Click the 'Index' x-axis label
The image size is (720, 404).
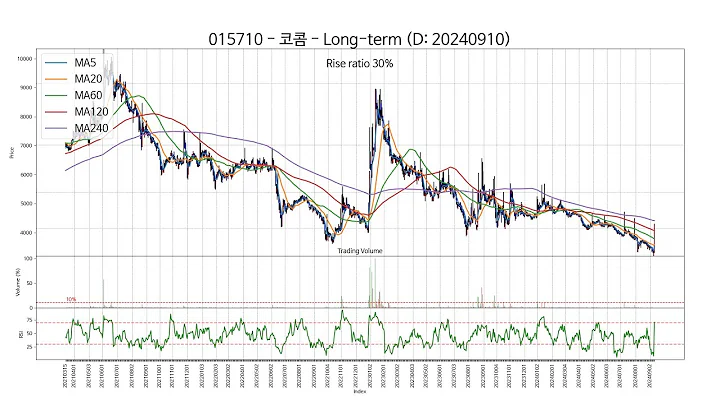[360, 392]
